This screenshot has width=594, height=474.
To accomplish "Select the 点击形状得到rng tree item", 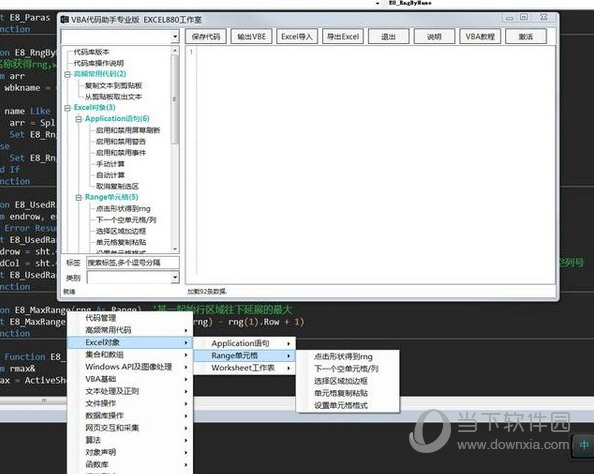I will 123,208.
